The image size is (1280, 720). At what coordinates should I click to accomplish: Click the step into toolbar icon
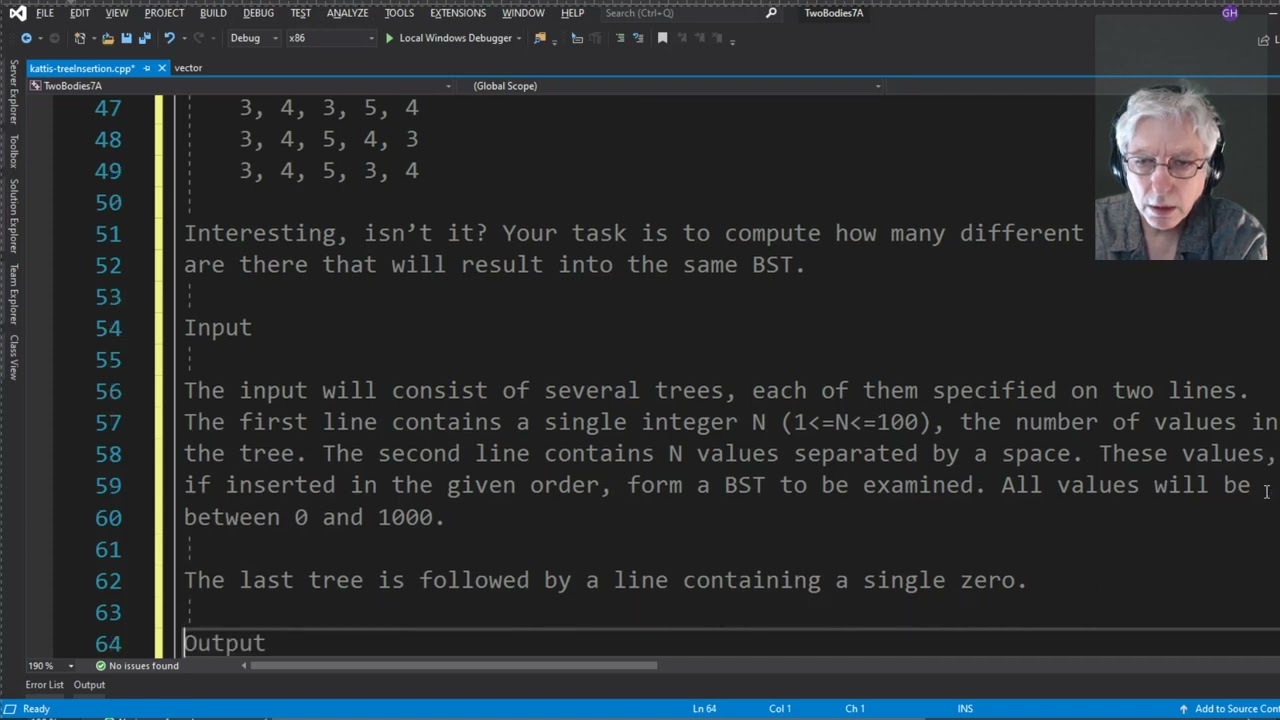coord(577,38)
